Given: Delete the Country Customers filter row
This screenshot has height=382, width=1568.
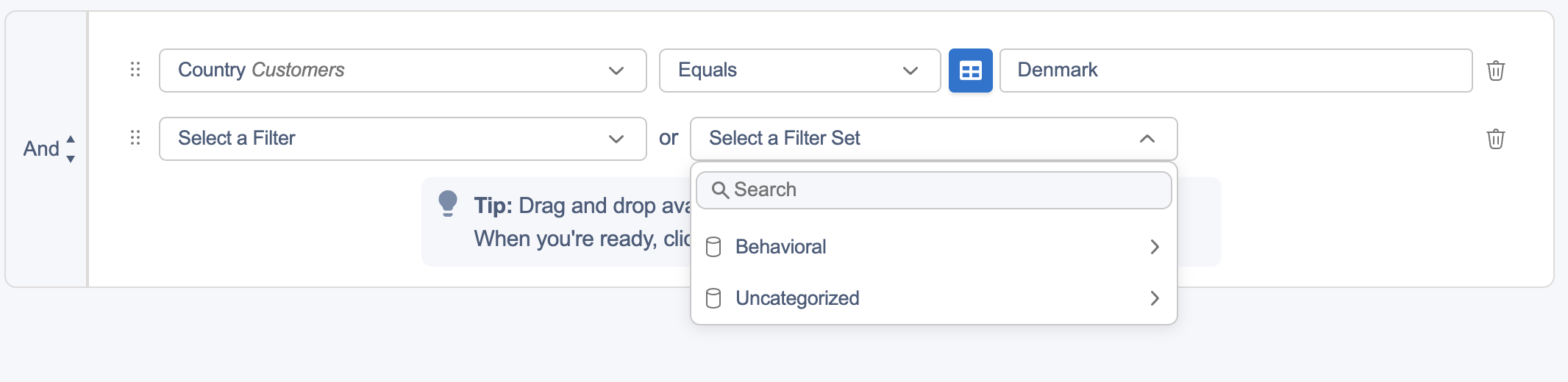Looking at the screenshot, I should coord(1495,71).
